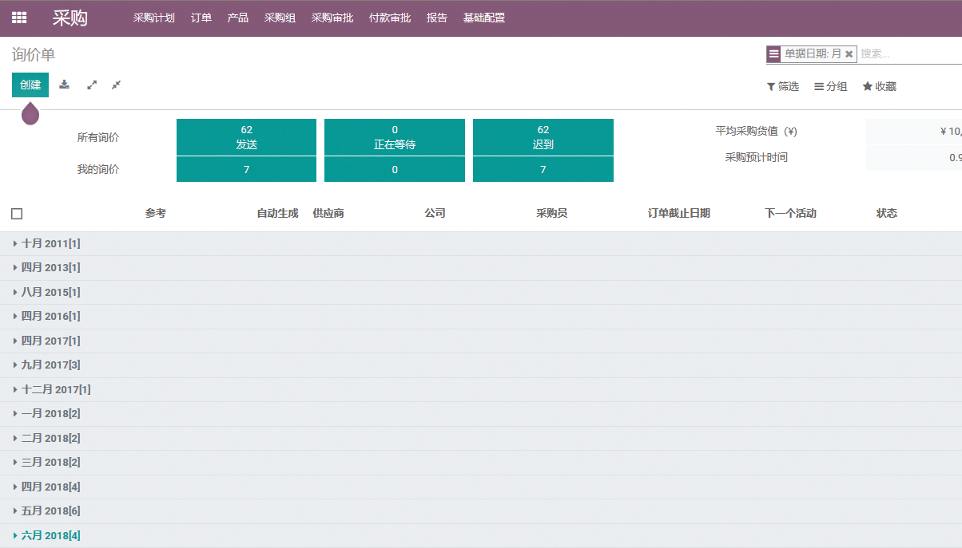This screenshot has height=548, width=962.
Task: Click the 62 发送 all-RFQs tile
Action: (246, 137)
